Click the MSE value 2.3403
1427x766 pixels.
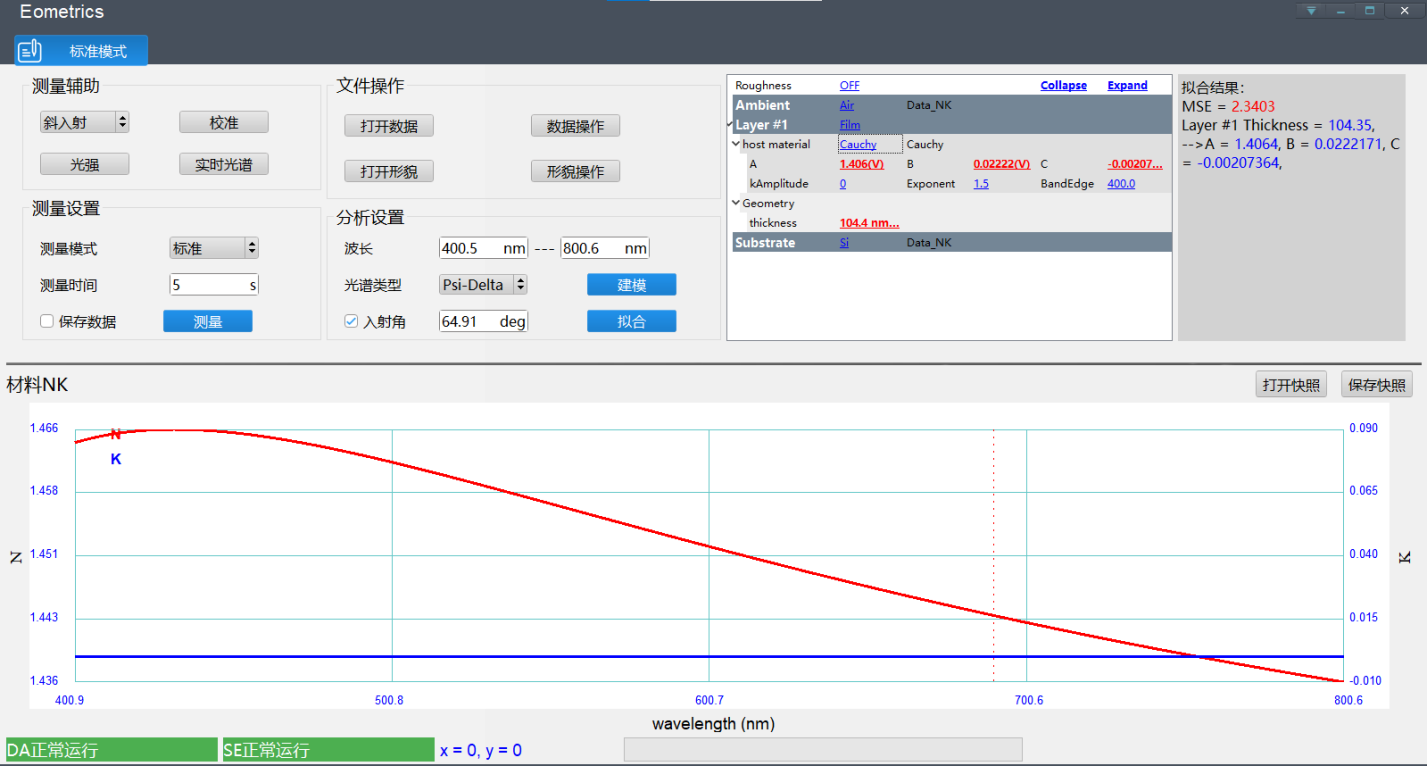(x=1253, y=106)
